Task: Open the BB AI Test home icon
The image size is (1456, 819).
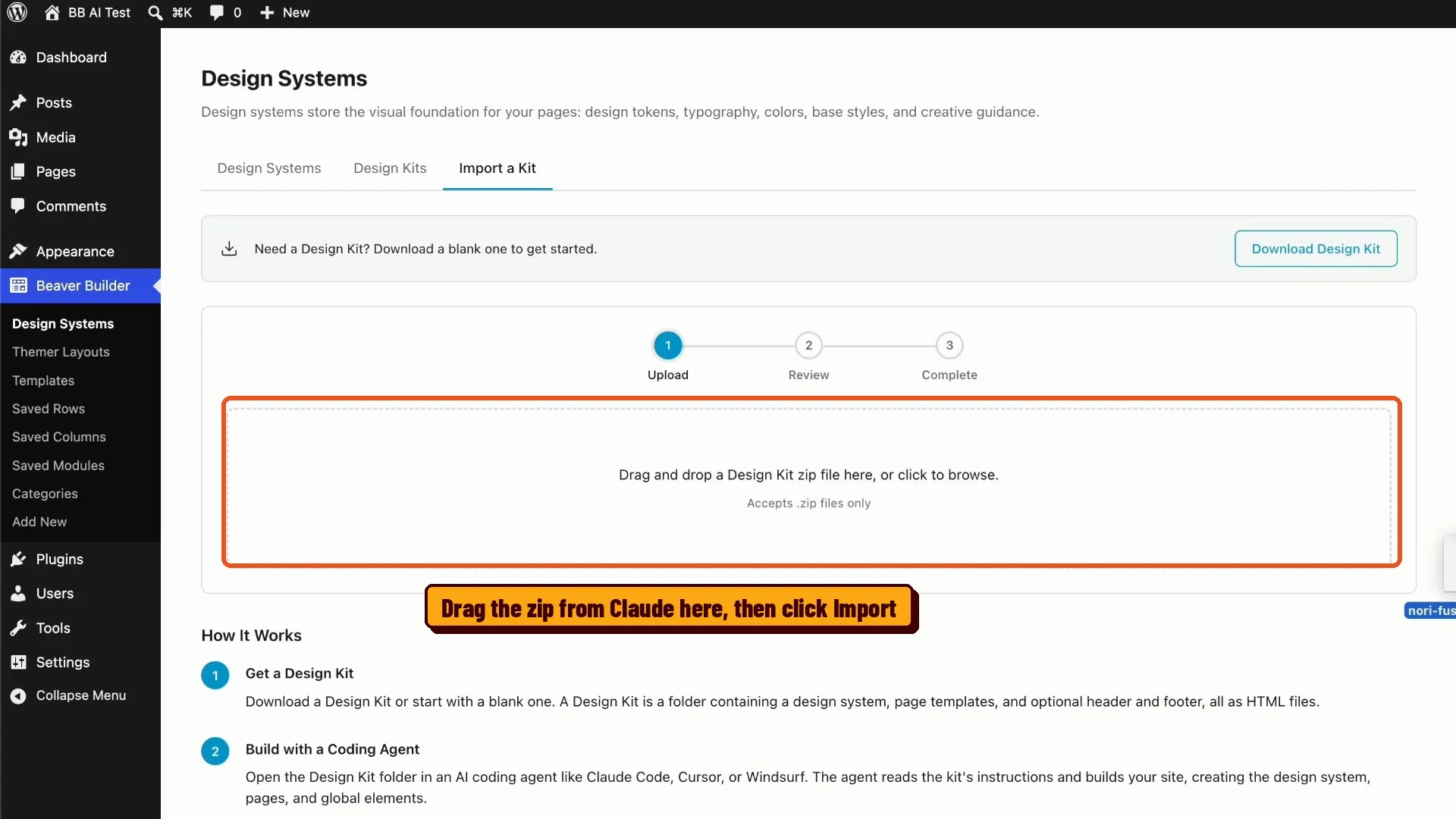Action: 52,12
